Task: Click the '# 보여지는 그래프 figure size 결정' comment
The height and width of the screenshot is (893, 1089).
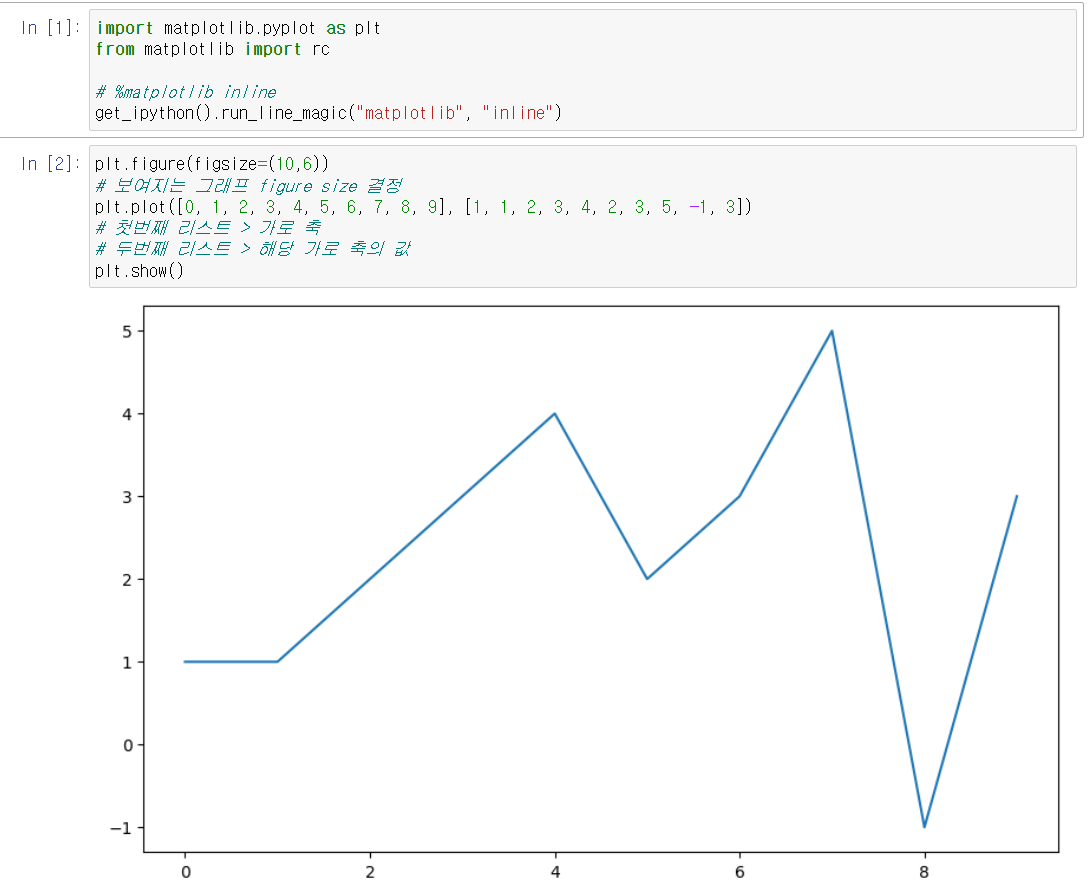Action: (249, 185)
